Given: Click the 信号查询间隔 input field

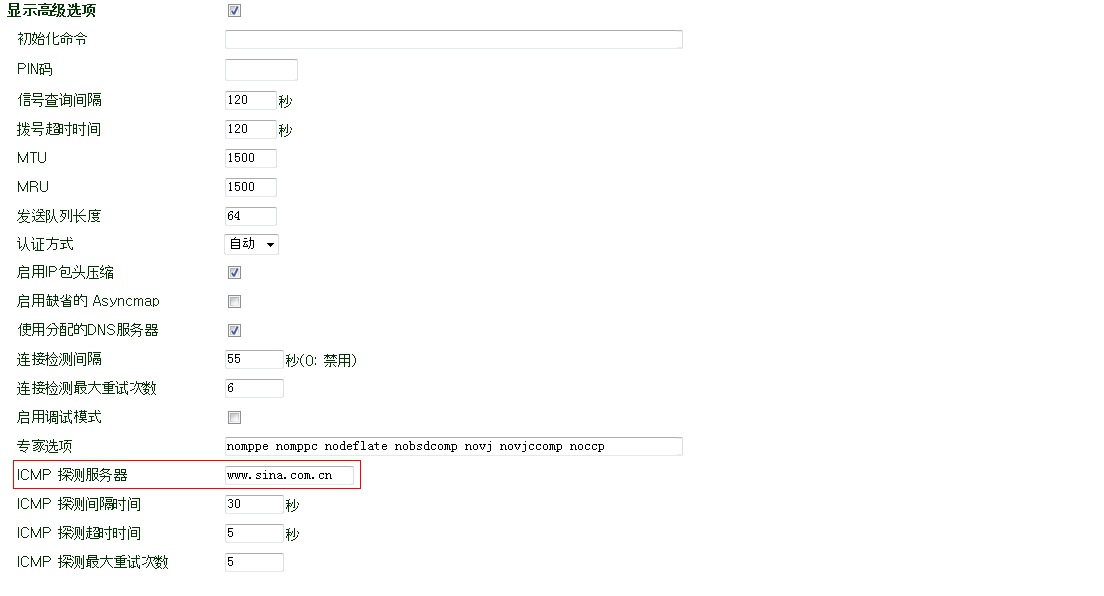Looking at the screenshot, I should (x=250, y=100).
